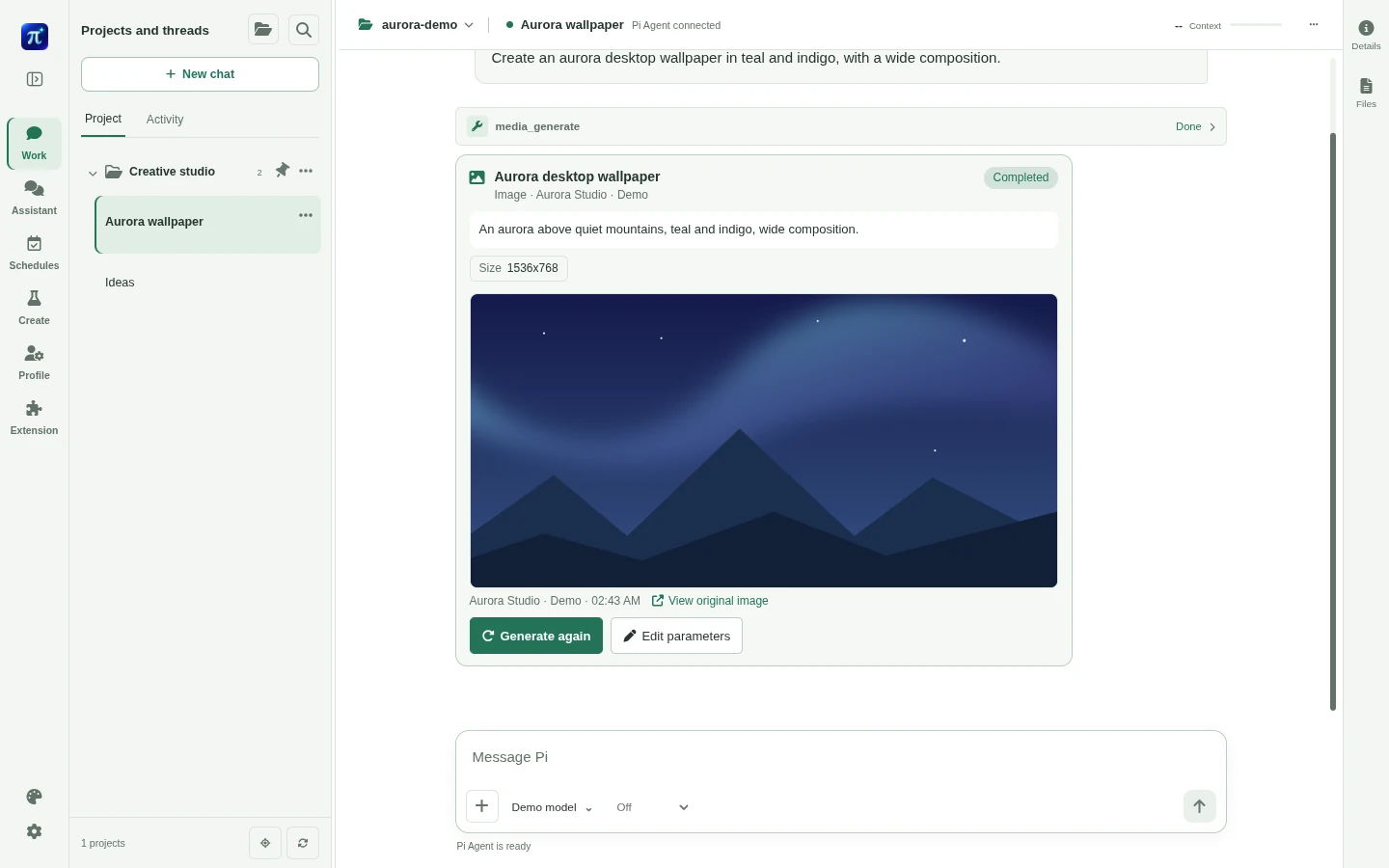Open header more options menu

point(1313,25)
